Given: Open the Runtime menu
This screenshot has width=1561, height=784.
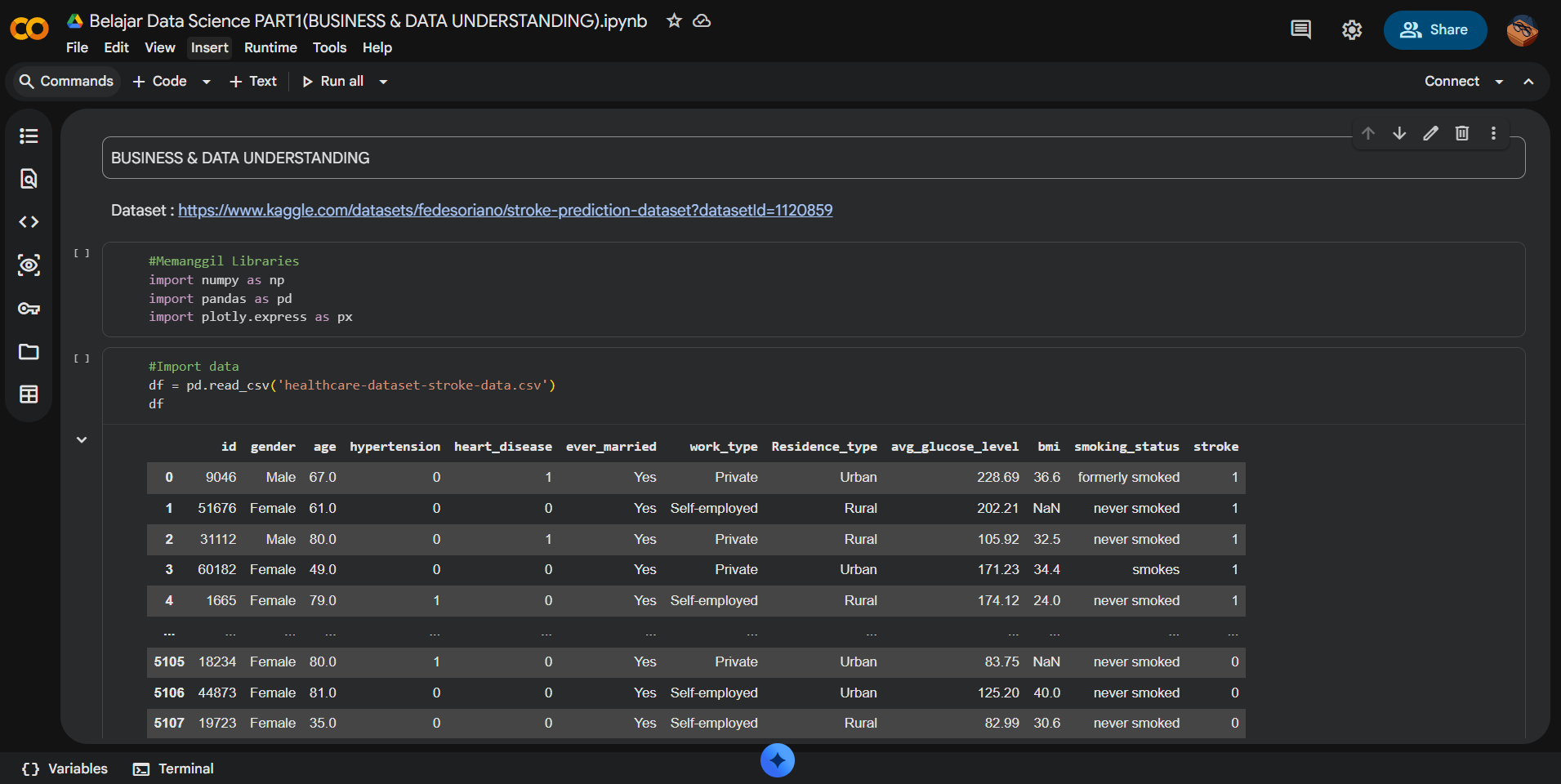Looking at the screenshot, I should (270, 47).
